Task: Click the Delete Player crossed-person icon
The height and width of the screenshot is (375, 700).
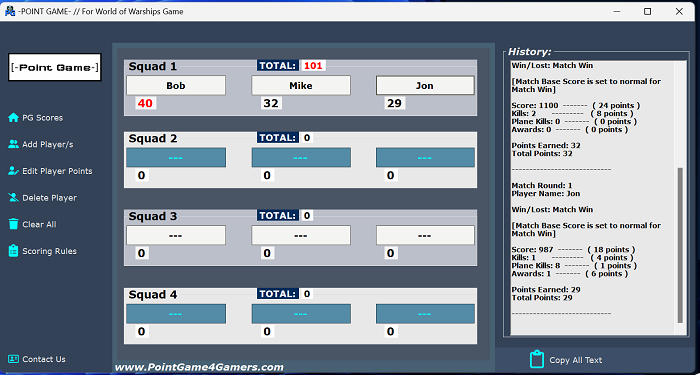Action: [x=13, y=198]
